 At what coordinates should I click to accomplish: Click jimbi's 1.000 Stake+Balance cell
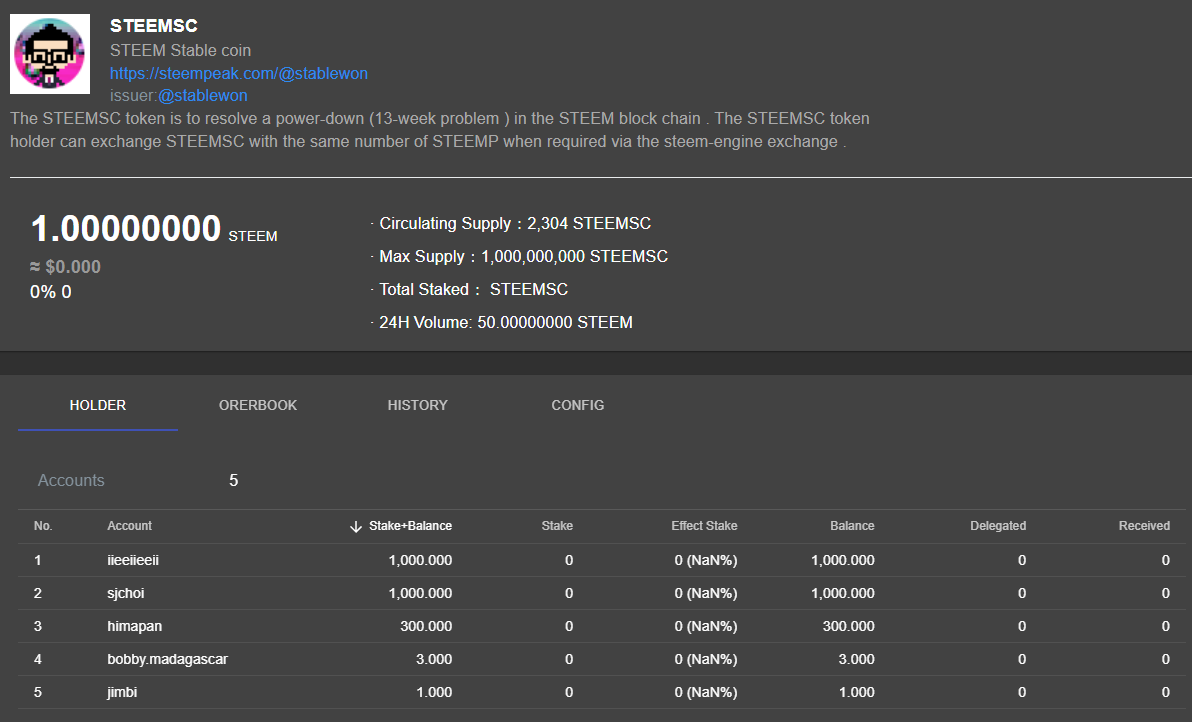(434, 692)
